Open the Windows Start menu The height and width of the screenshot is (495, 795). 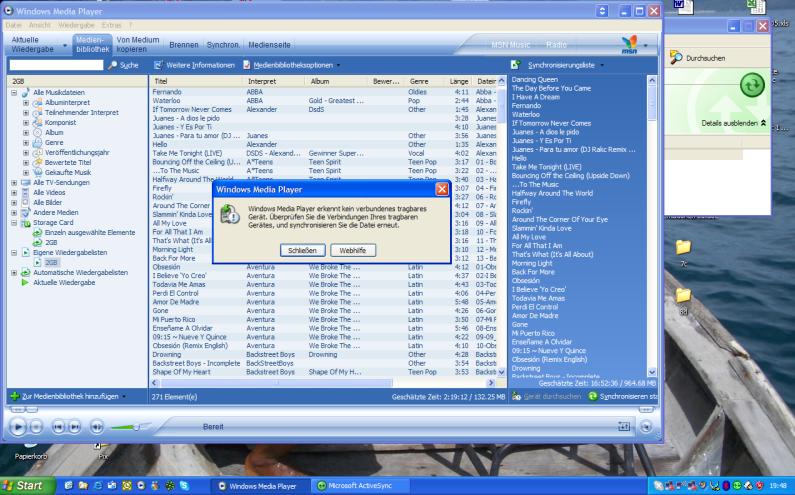tap(27, 486)
